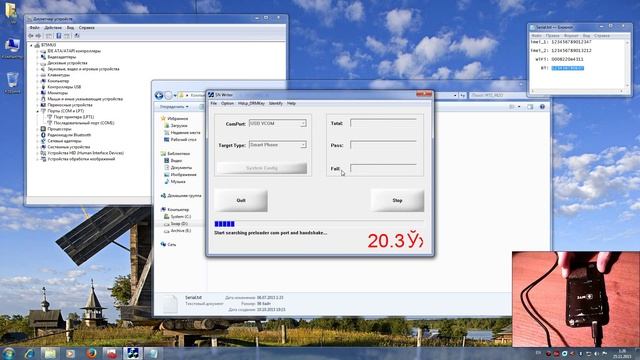Open Загрузки in Explorer sidebar
The image size is (640, 360).
point(176,126)
